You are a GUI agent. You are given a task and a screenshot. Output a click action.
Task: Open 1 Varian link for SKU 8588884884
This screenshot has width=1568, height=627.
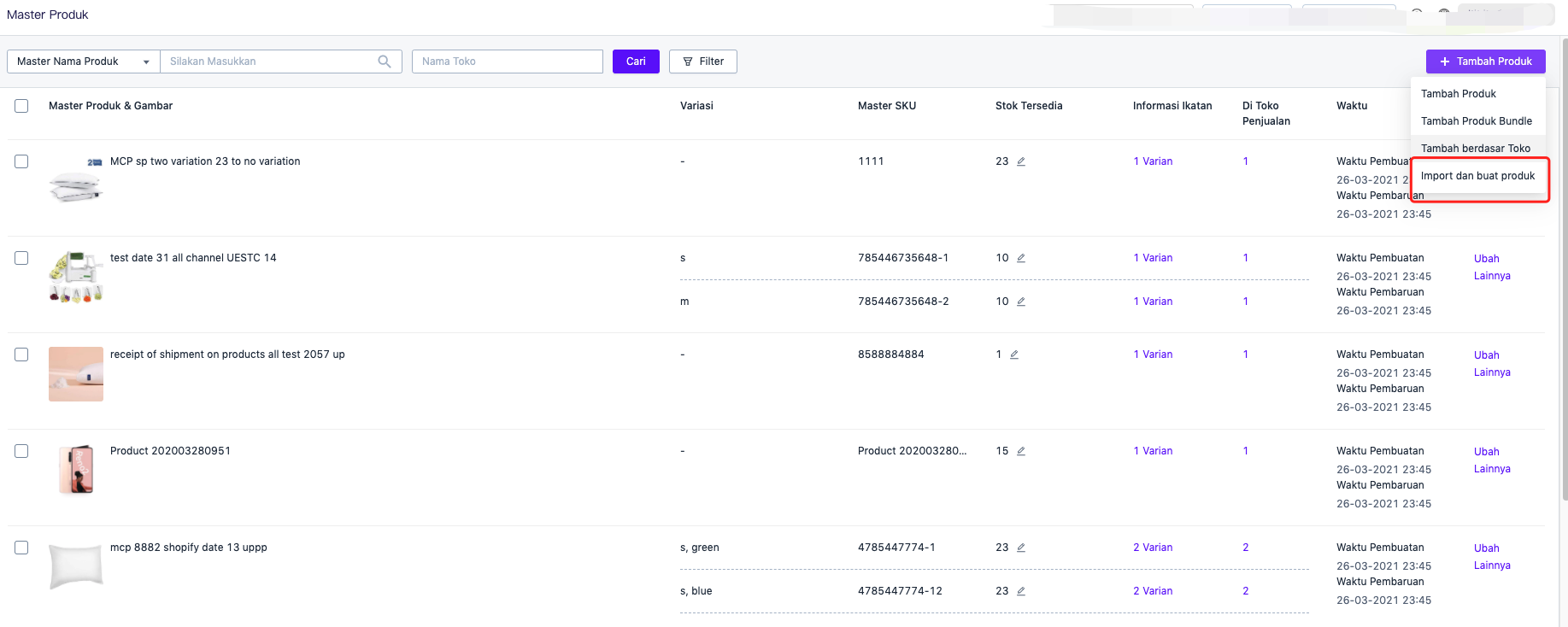1153,355
